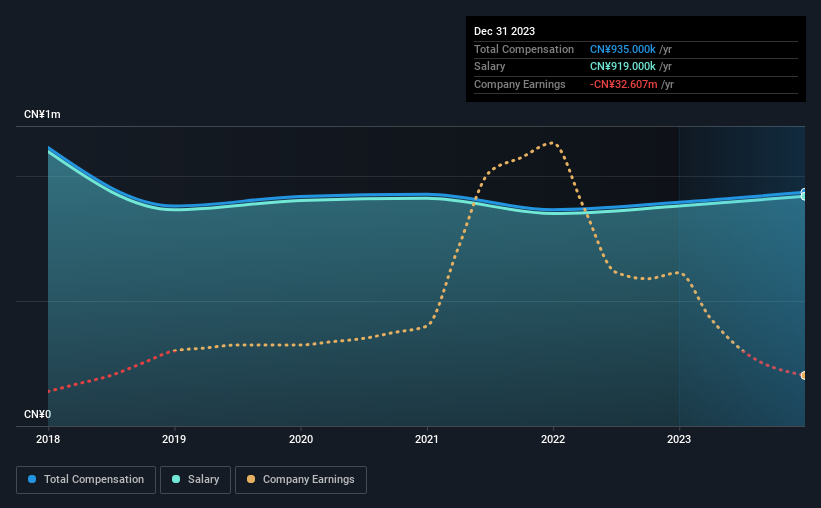The image size is (821, 508).
Task: Select the 2019 label on the x-axis
Action: [x=174, y=439]
